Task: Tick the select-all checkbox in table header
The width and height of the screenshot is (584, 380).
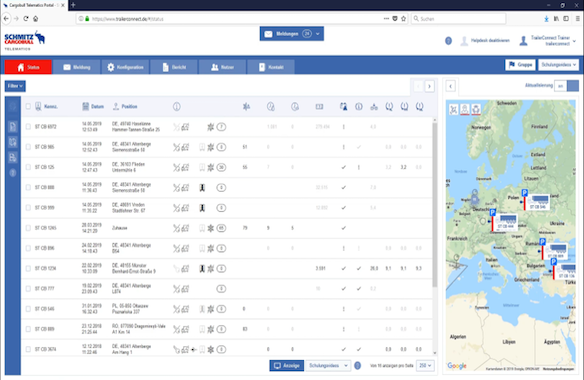Action: pyautogui.click(x=28, y=107)
